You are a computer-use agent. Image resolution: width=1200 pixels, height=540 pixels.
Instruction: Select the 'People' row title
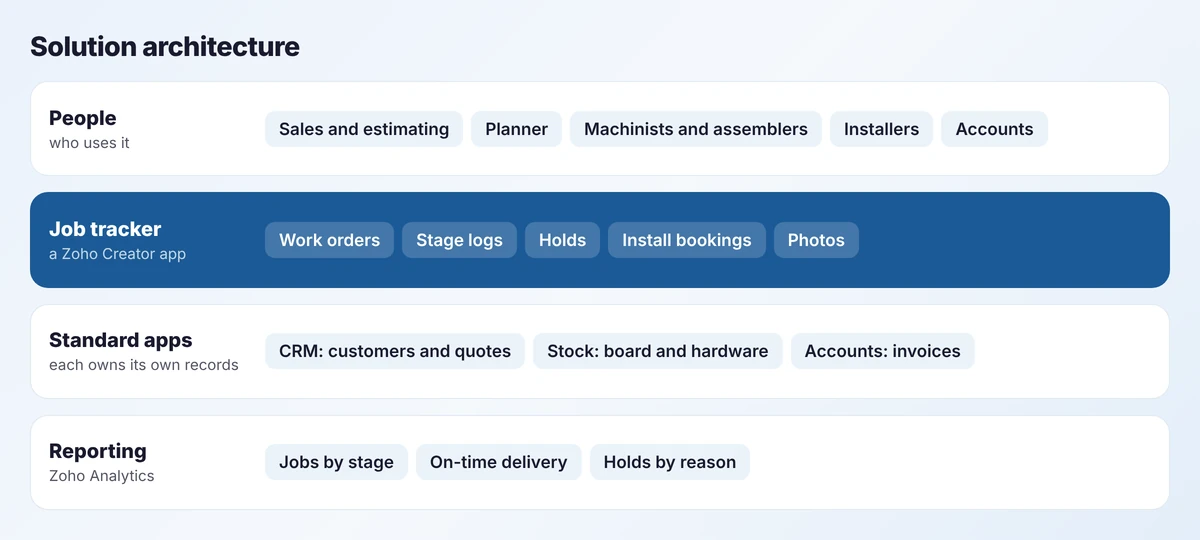tap(83, 118)
